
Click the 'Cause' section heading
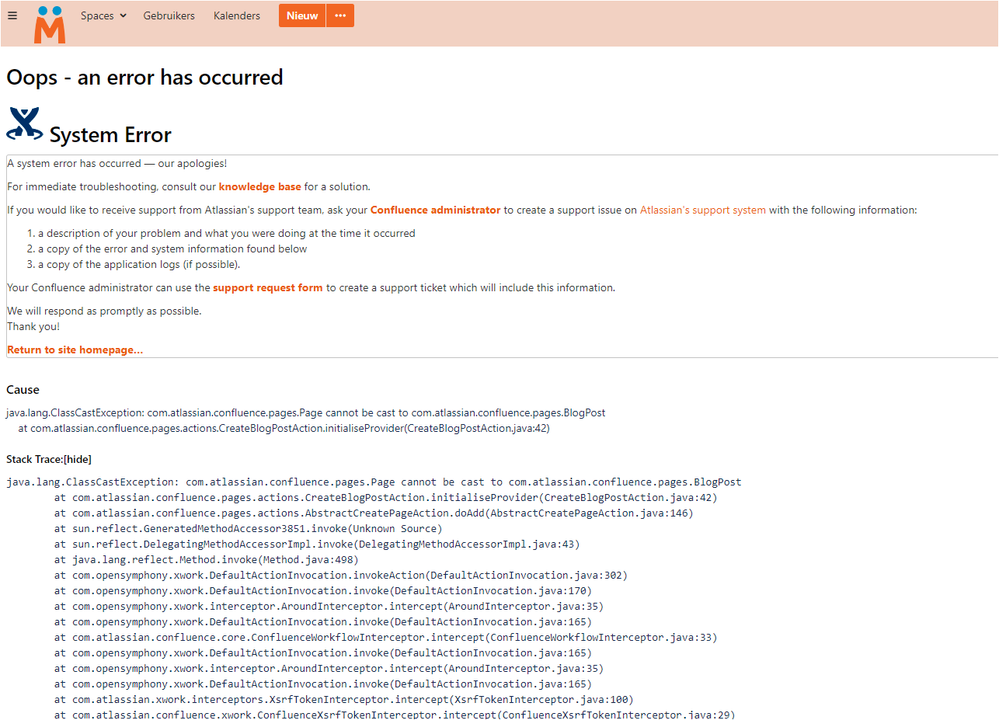coord(23,389)
